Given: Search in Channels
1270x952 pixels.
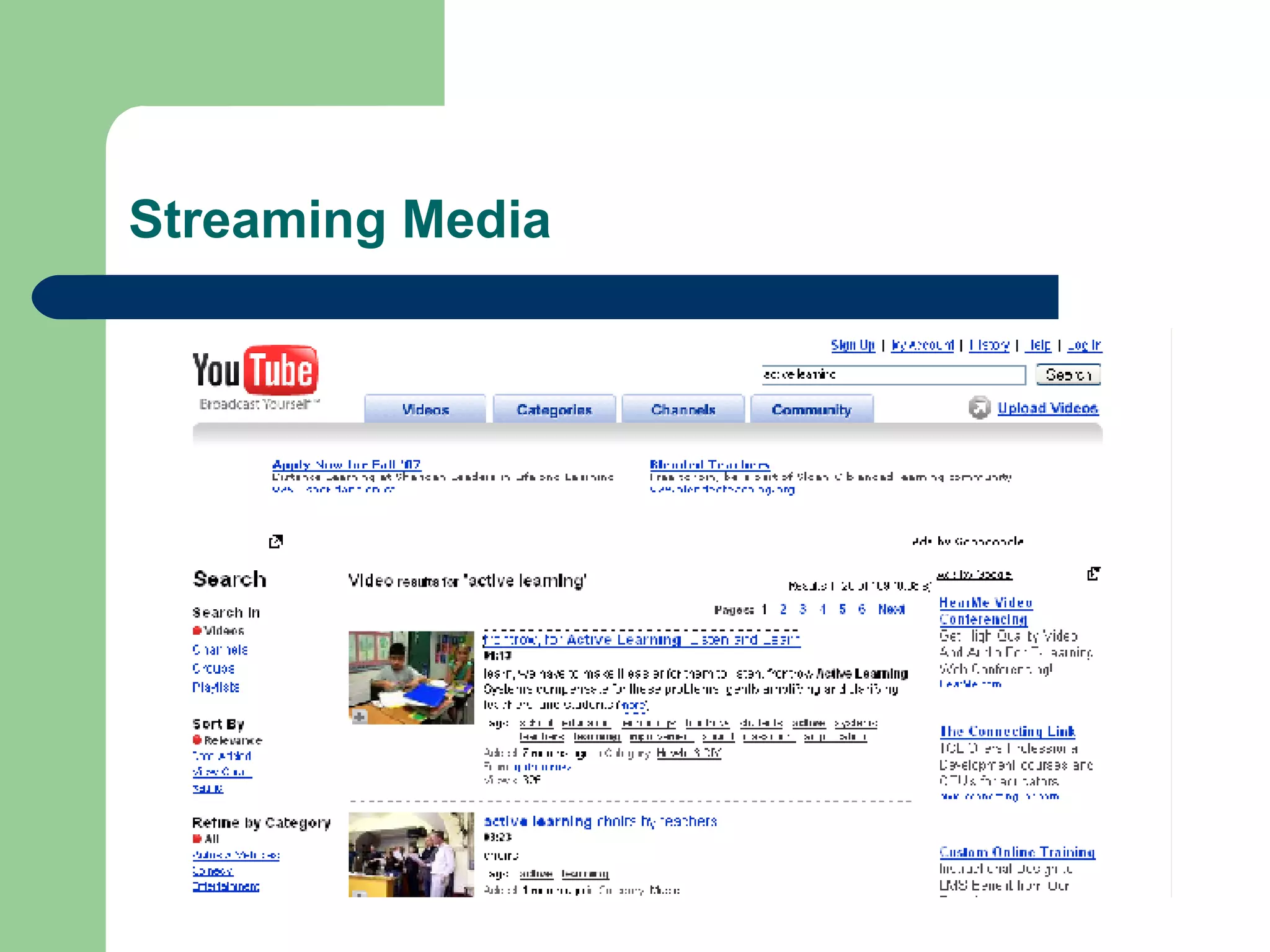Looking at the screenshot, I should pos(220,650).
